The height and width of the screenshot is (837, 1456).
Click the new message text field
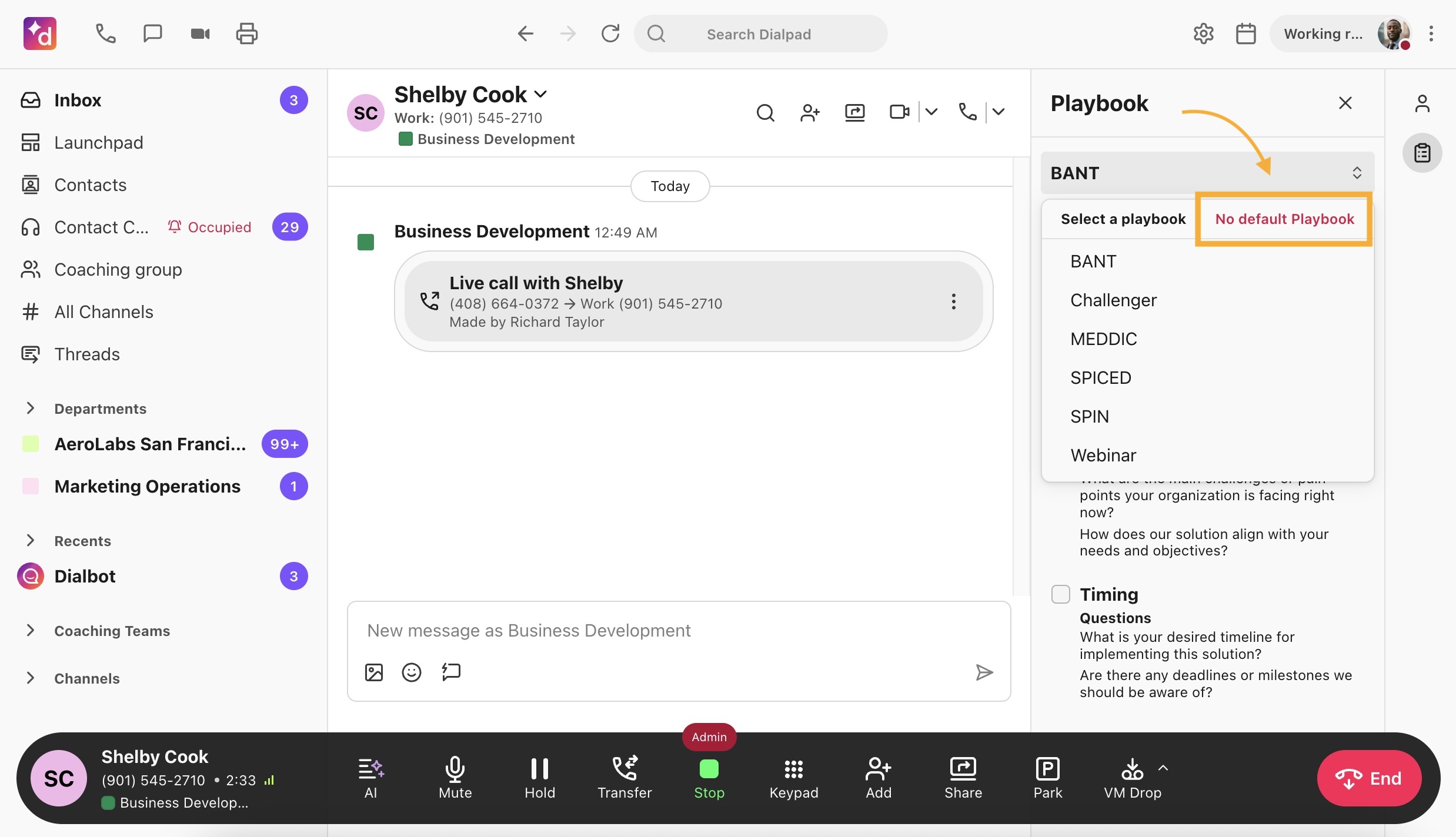click(x=679, y=630)
